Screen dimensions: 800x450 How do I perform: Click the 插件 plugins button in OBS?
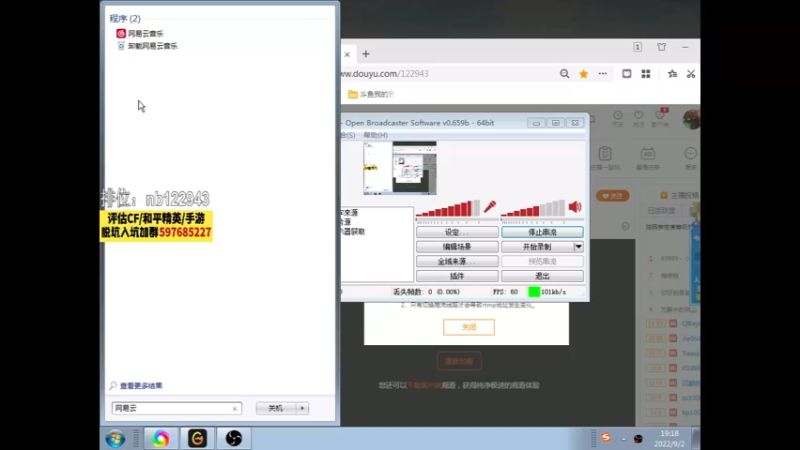click(457, 276)
